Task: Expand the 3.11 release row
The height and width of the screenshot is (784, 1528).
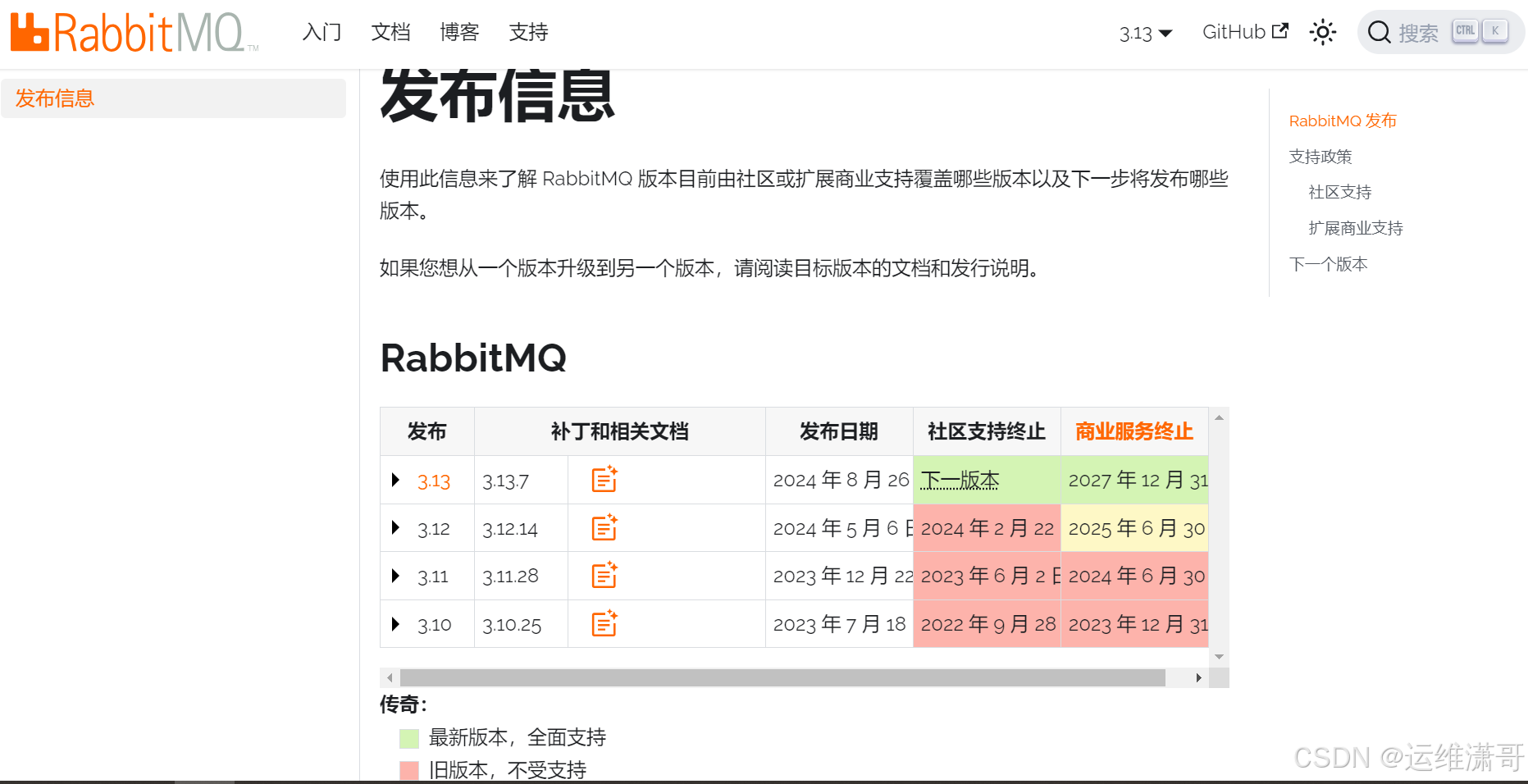Action: (395, 576)
